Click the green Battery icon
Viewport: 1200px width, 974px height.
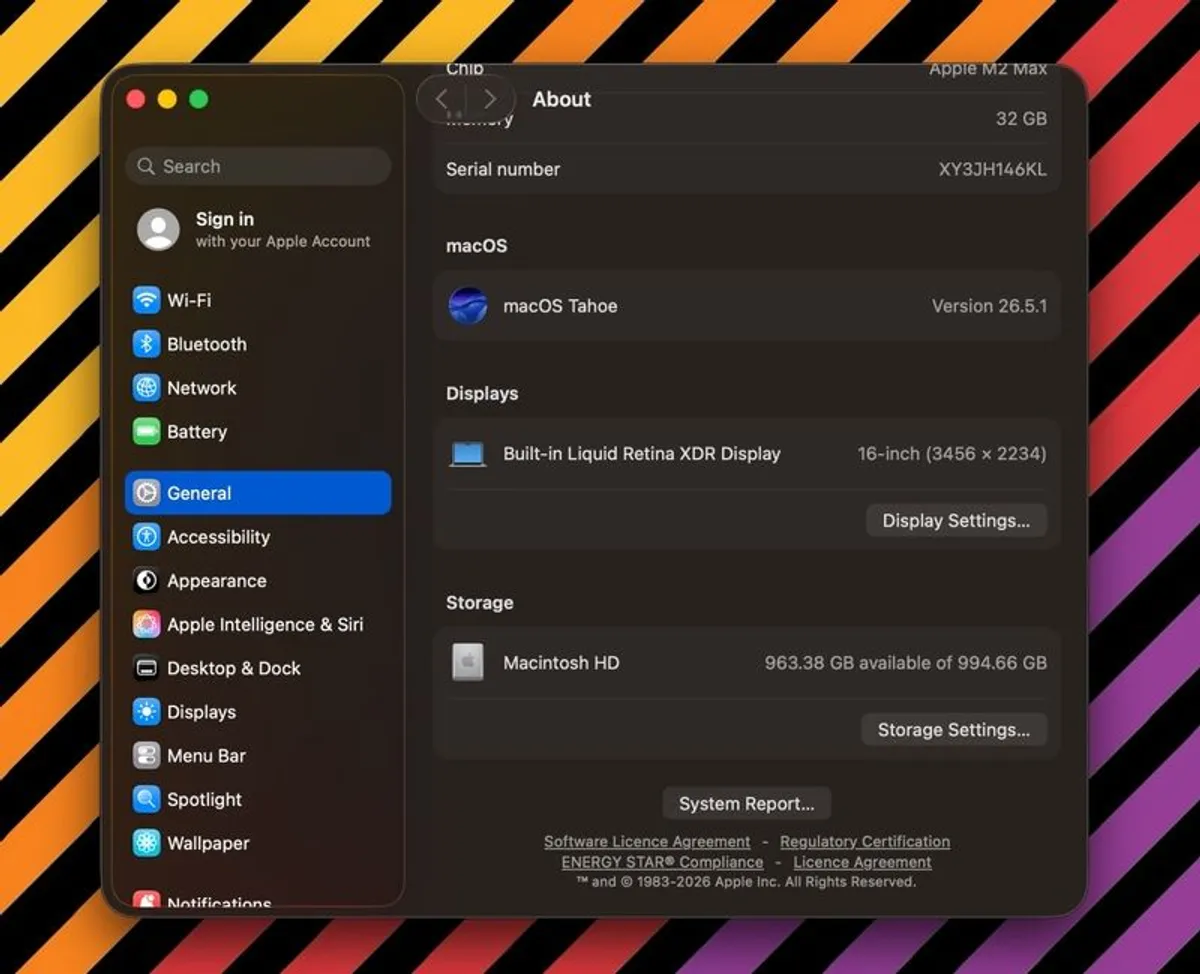[x=147, y=432]
